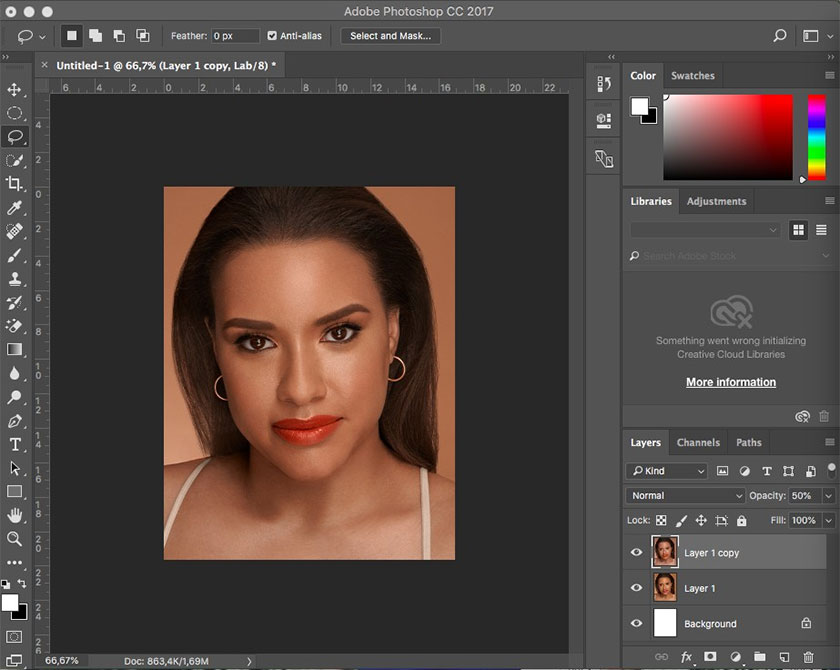Select the Hand tool
Image resolution: width=840 pixels, height=670 pixels.
coord(14,515)
